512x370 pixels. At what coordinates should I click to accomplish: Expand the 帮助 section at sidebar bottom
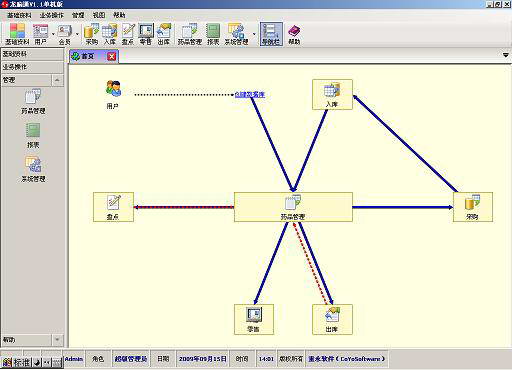[57, 340]
